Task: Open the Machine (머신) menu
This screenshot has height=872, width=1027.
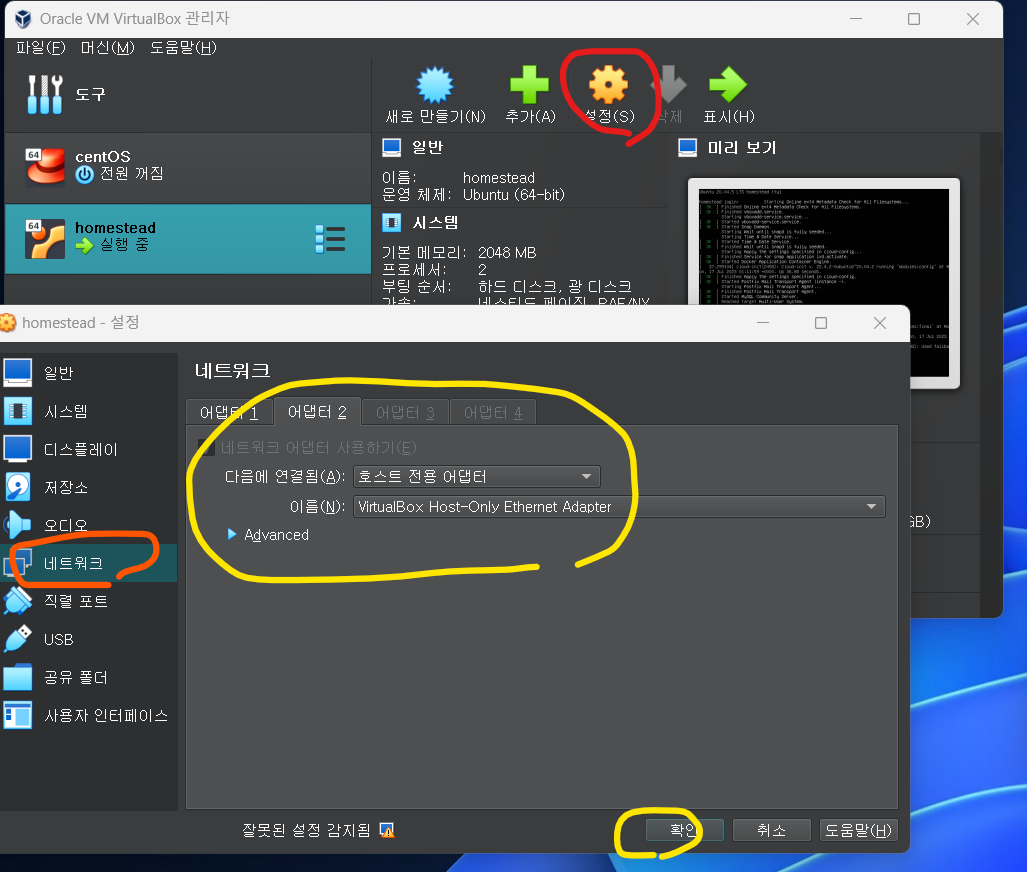Action: (x=107, y=48)
